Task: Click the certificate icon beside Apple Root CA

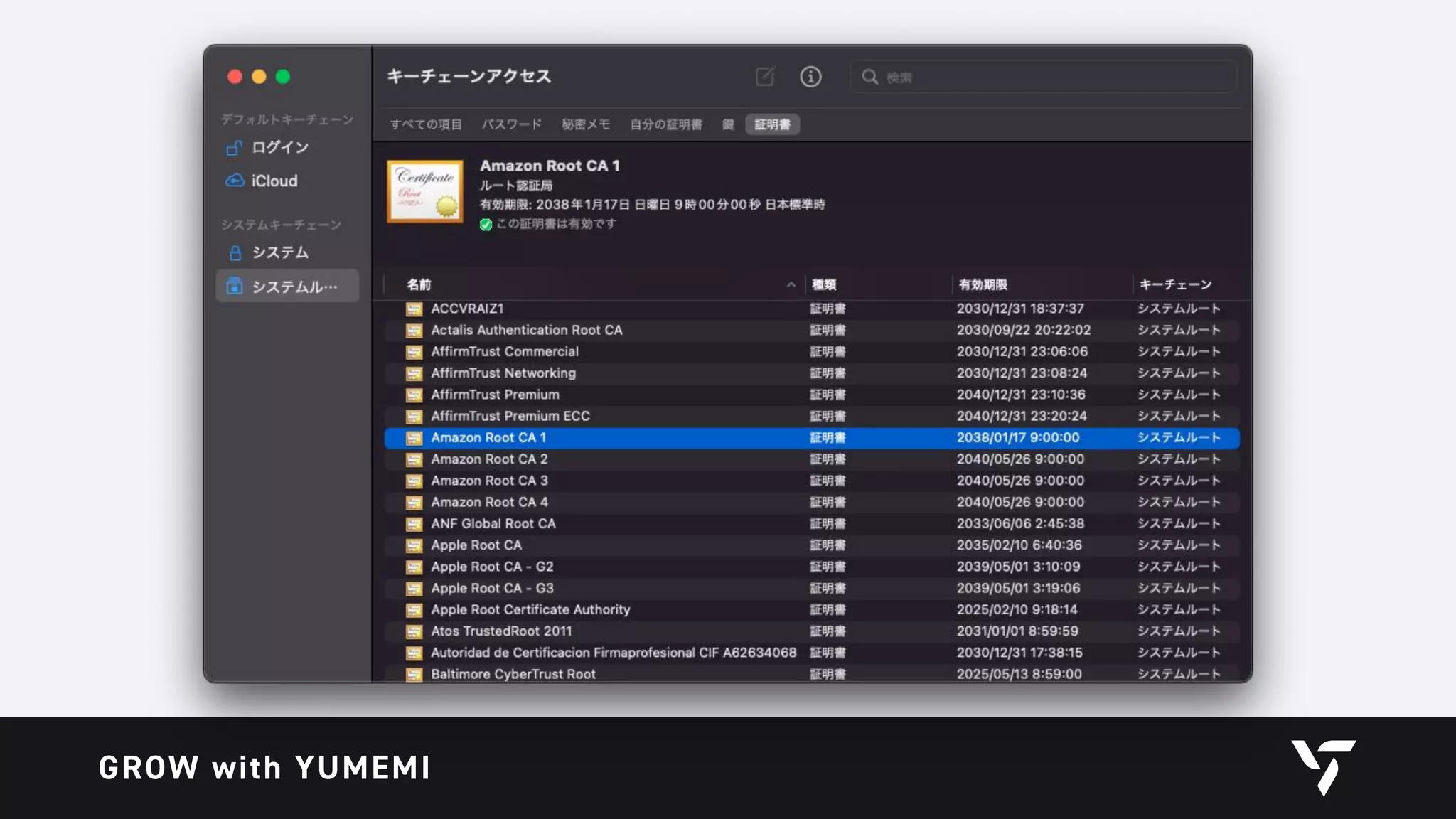Action: click(414, 545)
